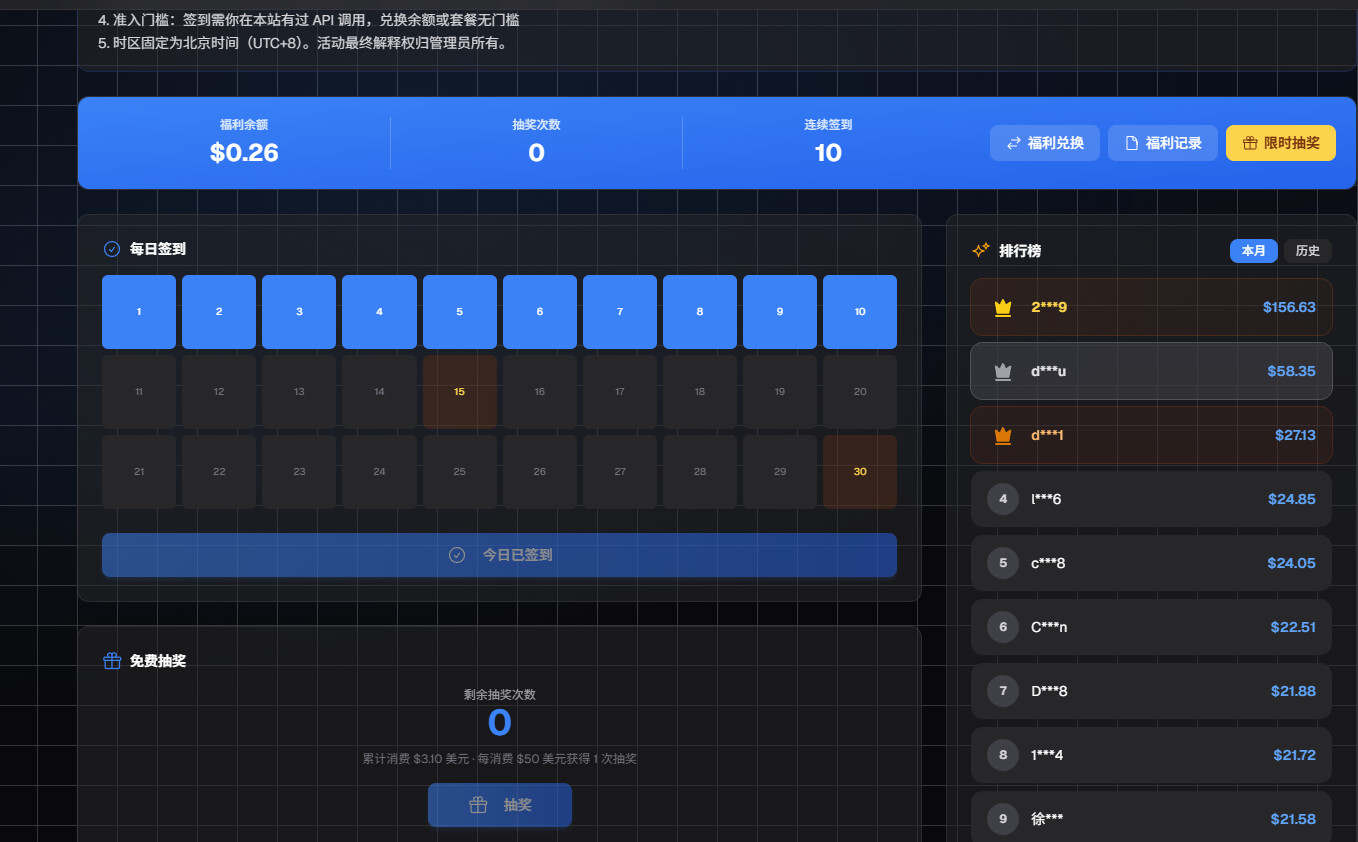This screenshot has height=842, width=1358.
Task: Click day 20 tile in calendar
Action: [860, 392]
